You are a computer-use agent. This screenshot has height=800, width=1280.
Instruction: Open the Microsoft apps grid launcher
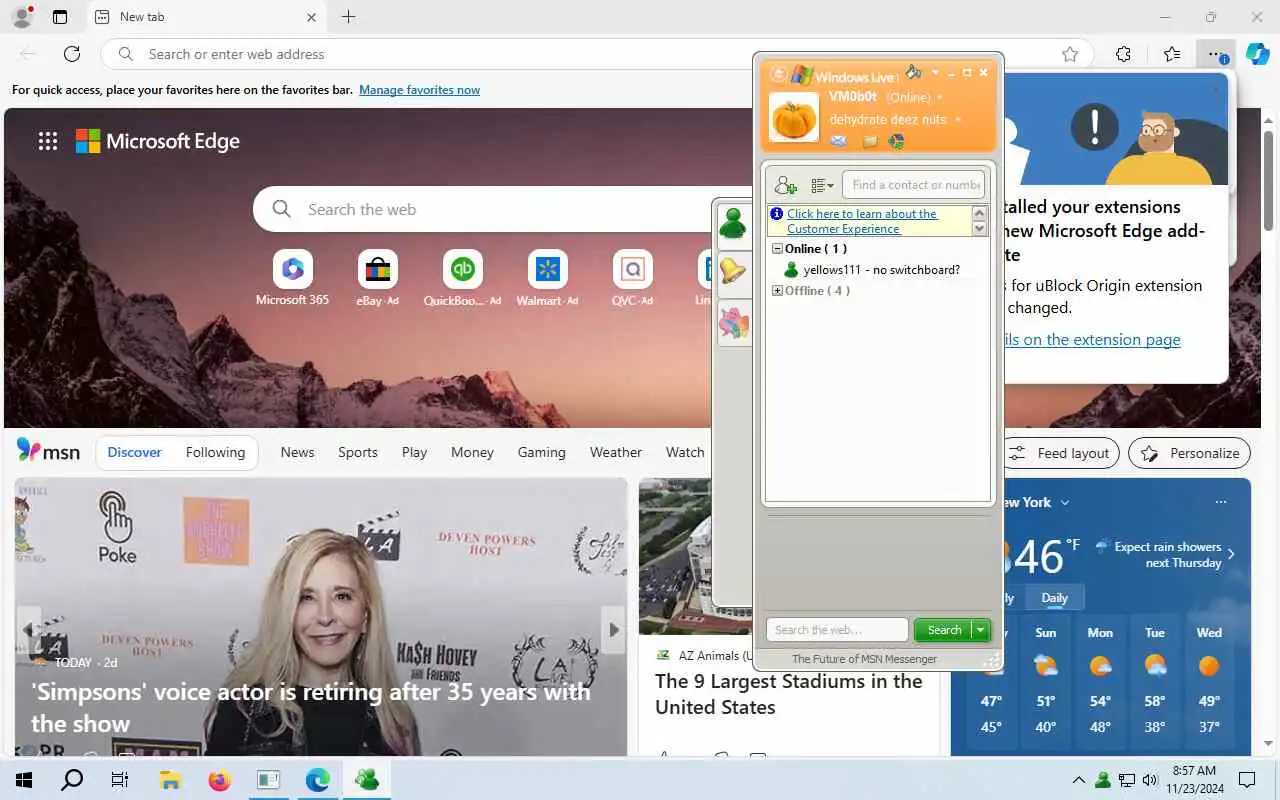click(48, 141)
